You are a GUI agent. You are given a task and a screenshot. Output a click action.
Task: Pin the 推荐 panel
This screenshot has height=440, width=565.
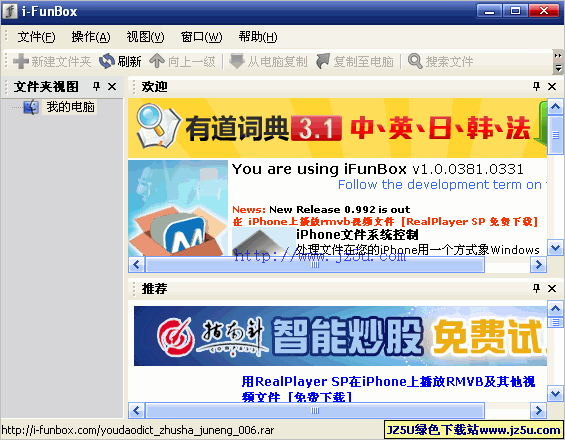coord(537,288)
